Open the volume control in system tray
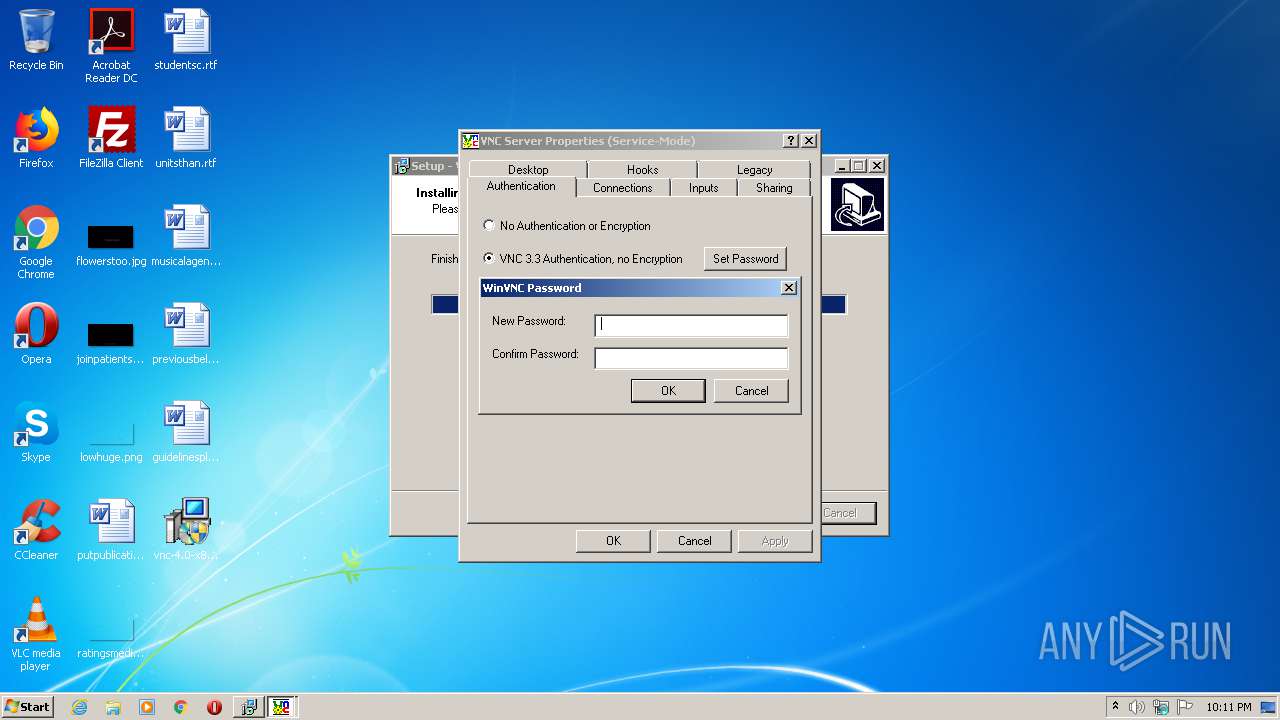Screen dimensions: 1280x720 pos(1137,707)
